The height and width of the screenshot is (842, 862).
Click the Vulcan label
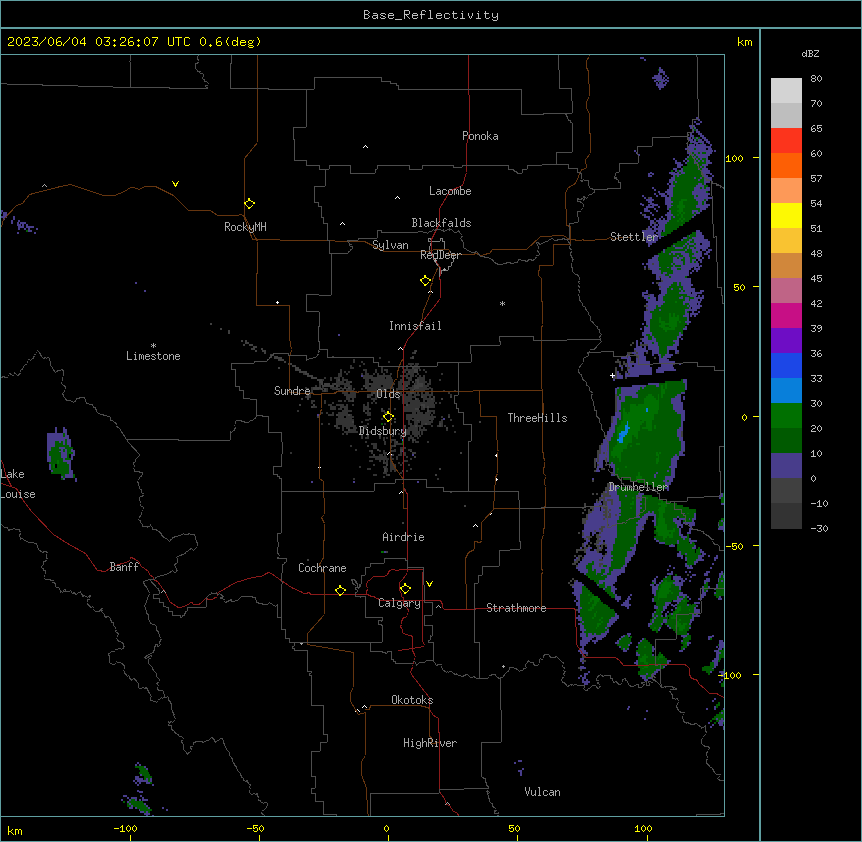[543, 792]
